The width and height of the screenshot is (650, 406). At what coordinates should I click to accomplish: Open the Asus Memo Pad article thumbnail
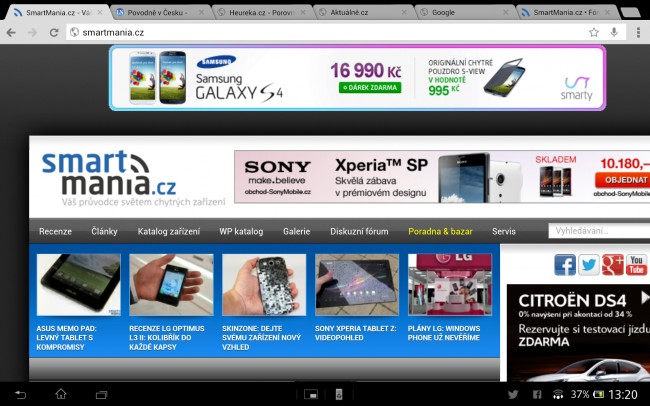pyautogui.click(x=79, y=285)
